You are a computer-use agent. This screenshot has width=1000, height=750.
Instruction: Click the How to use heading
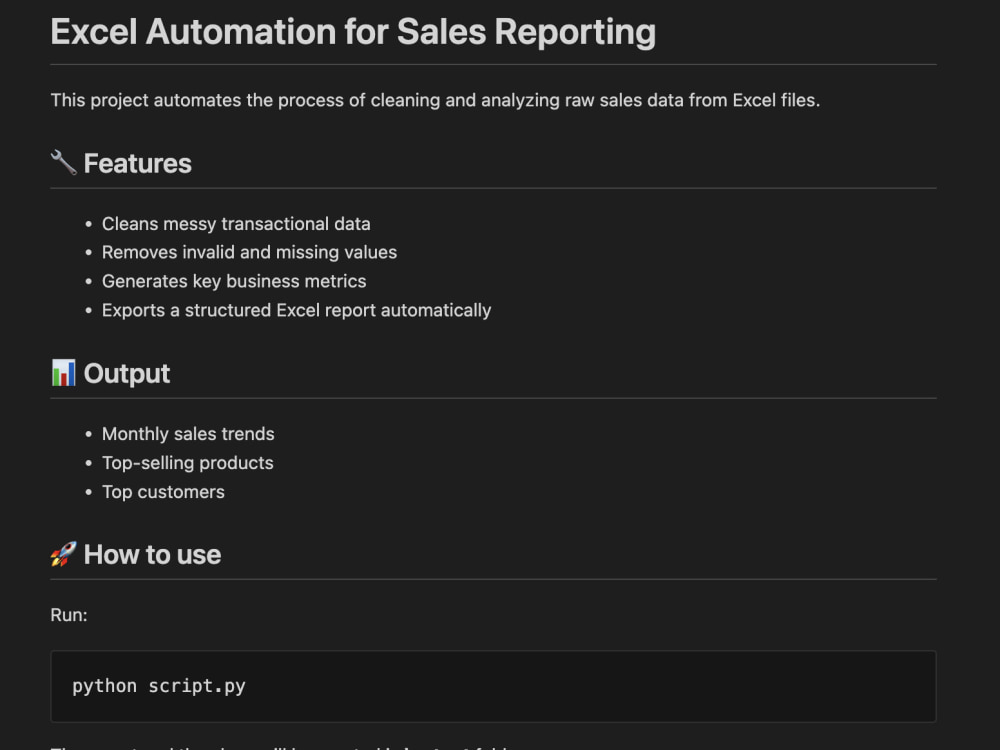click(x=152, y=555)
